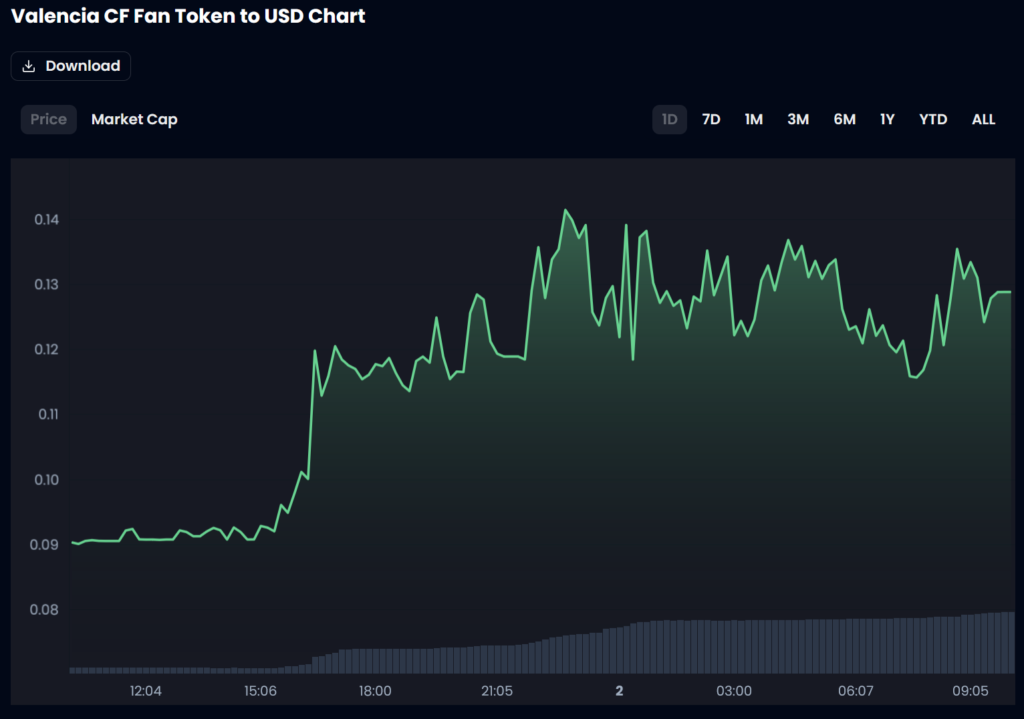Click the highest peak of the price line
Viewport: 1024px width, 719px height.
pyautogui.click(x=565, y=210)
